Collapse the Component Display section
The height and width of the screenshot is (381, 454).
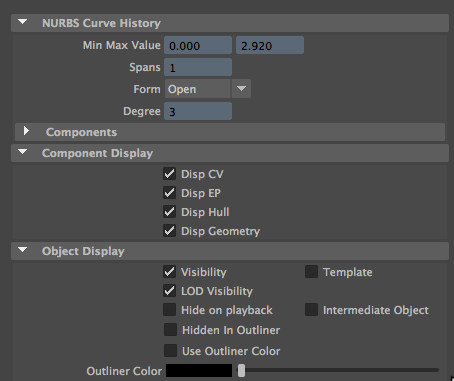[23, 152]
